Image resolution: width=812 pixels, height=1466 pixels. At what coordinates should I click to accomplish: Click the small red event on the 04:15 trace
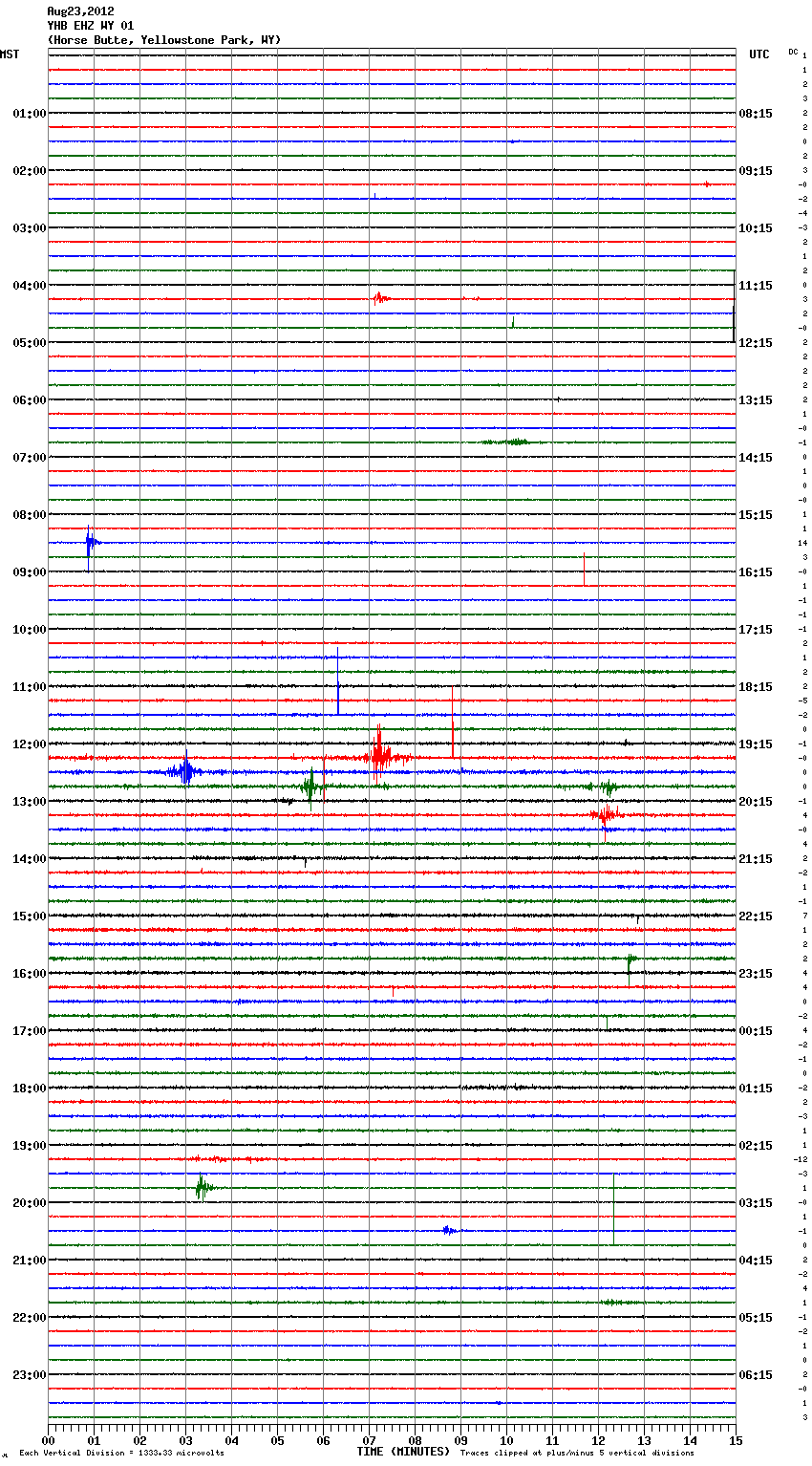(380, 298)
